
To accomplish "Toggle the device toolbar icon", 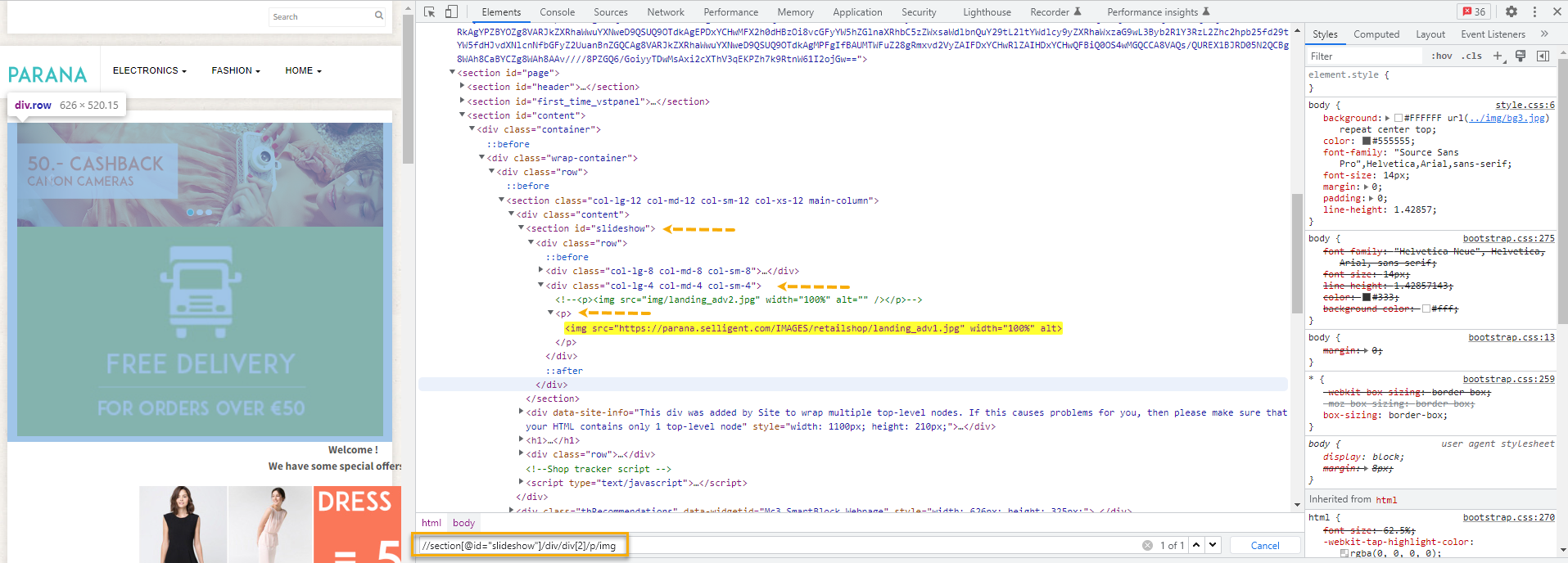I will 451,11.
